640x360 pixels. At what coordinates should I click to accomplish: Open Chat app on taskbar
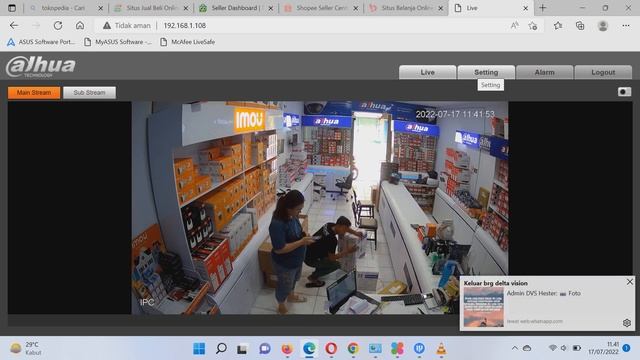(265, 349)
